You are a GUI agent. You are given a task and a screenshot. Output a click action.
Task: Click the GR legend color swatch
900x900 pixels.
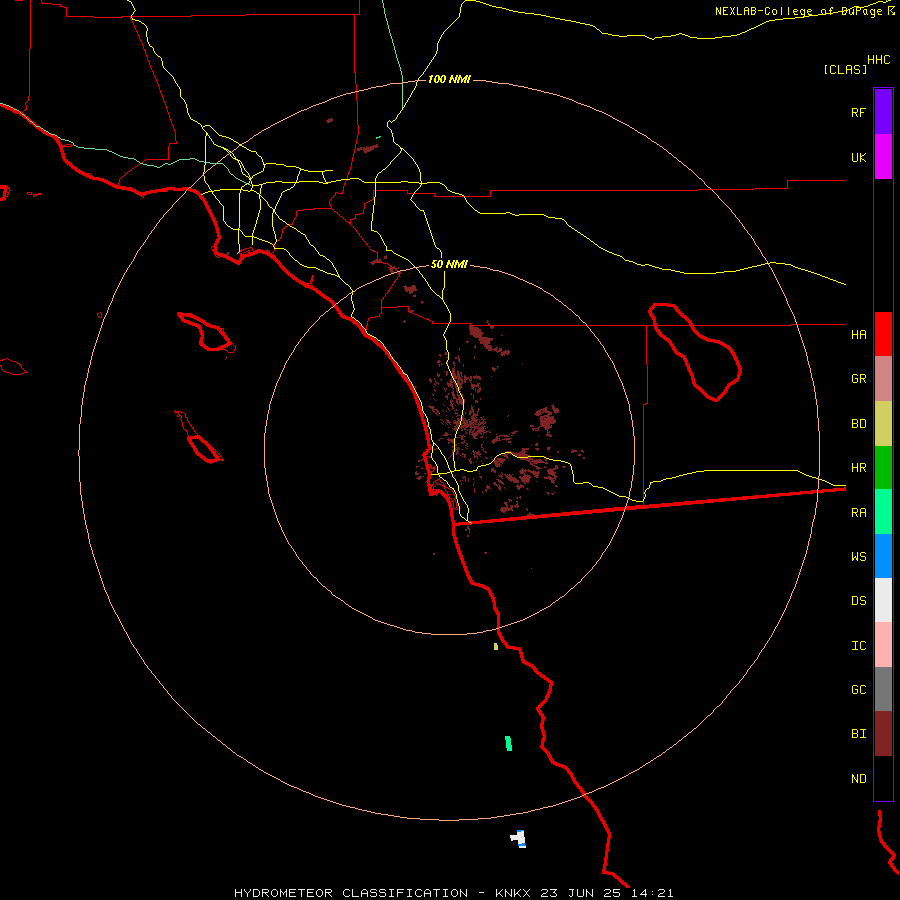883,379
